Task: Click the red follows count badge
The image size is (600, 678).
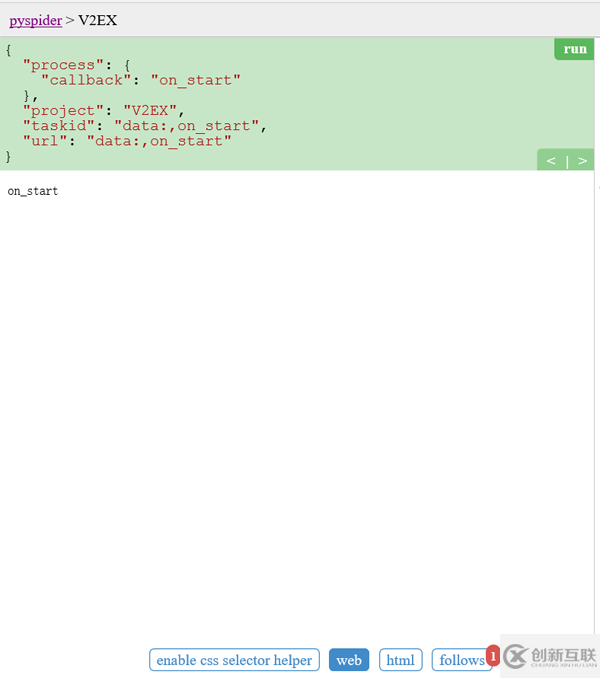Action: 493,656
